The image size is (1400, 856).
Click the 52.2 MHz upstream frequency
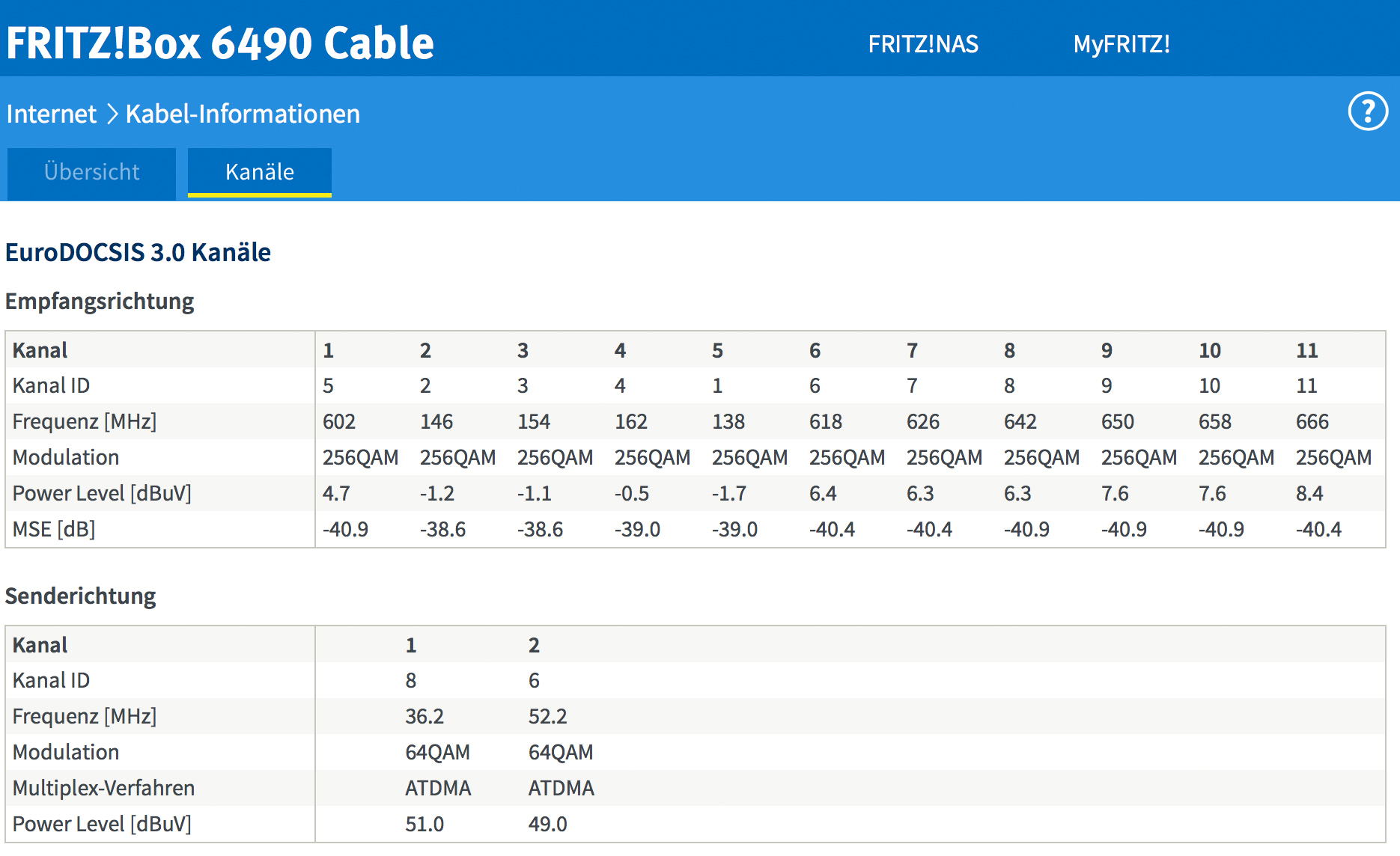[547, 716]
